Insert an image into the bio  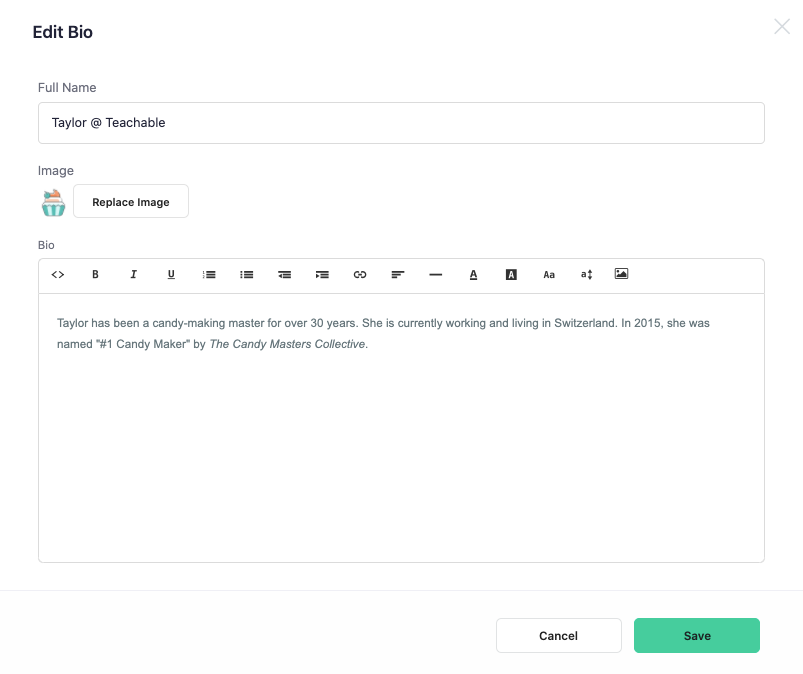coord(621,274)
